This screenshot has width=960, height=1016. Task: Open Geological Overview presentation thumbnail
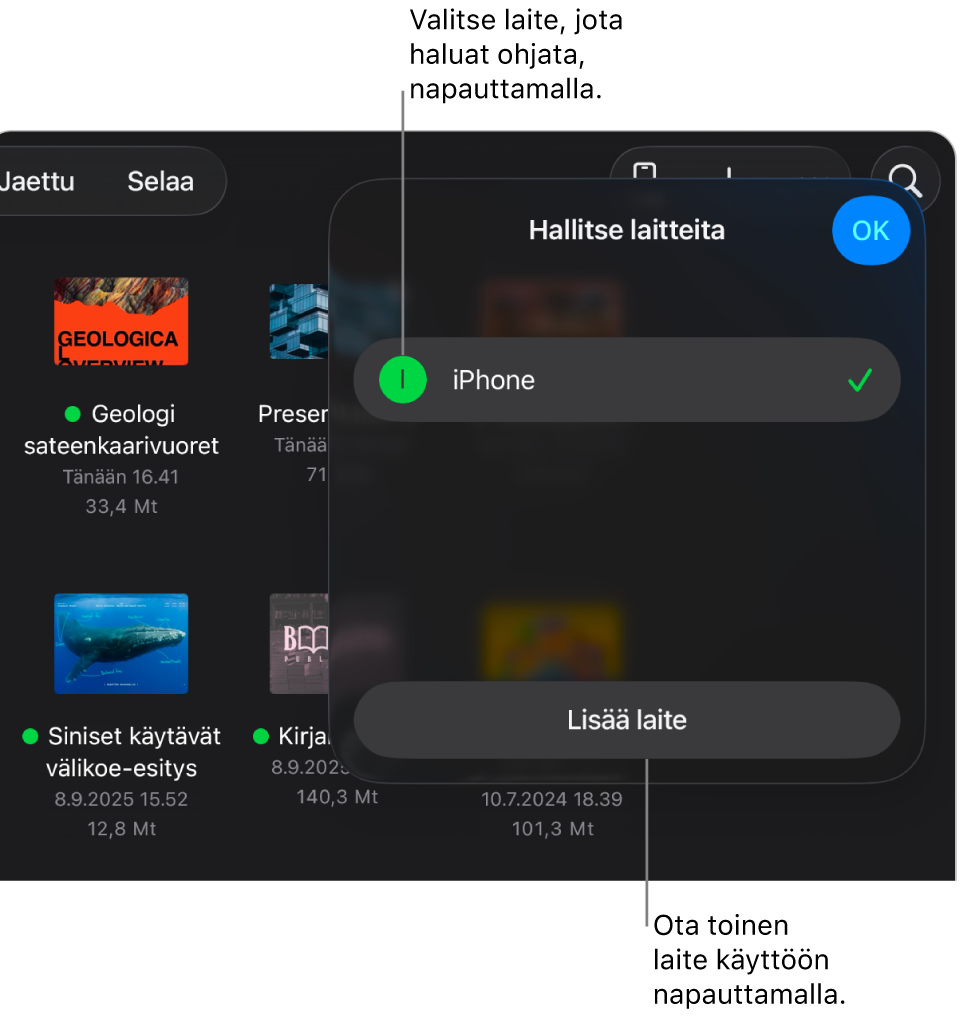tap(121, 321)
